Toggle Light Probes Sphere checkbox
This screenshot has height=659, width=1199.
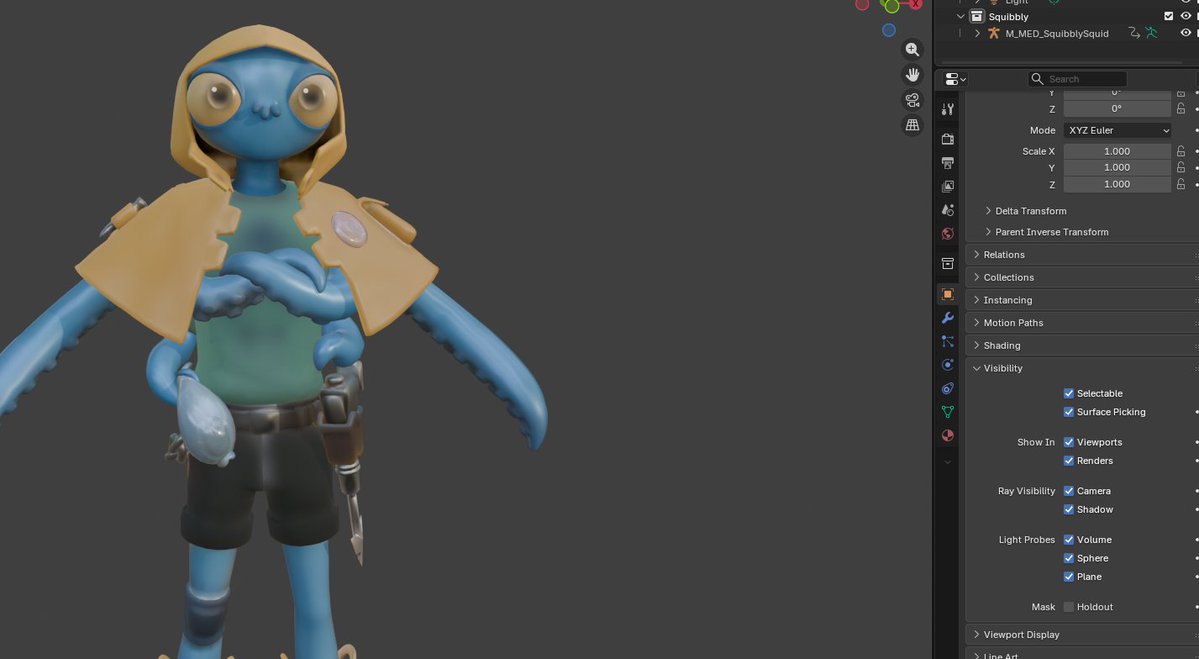click(x=1068, y=558)
